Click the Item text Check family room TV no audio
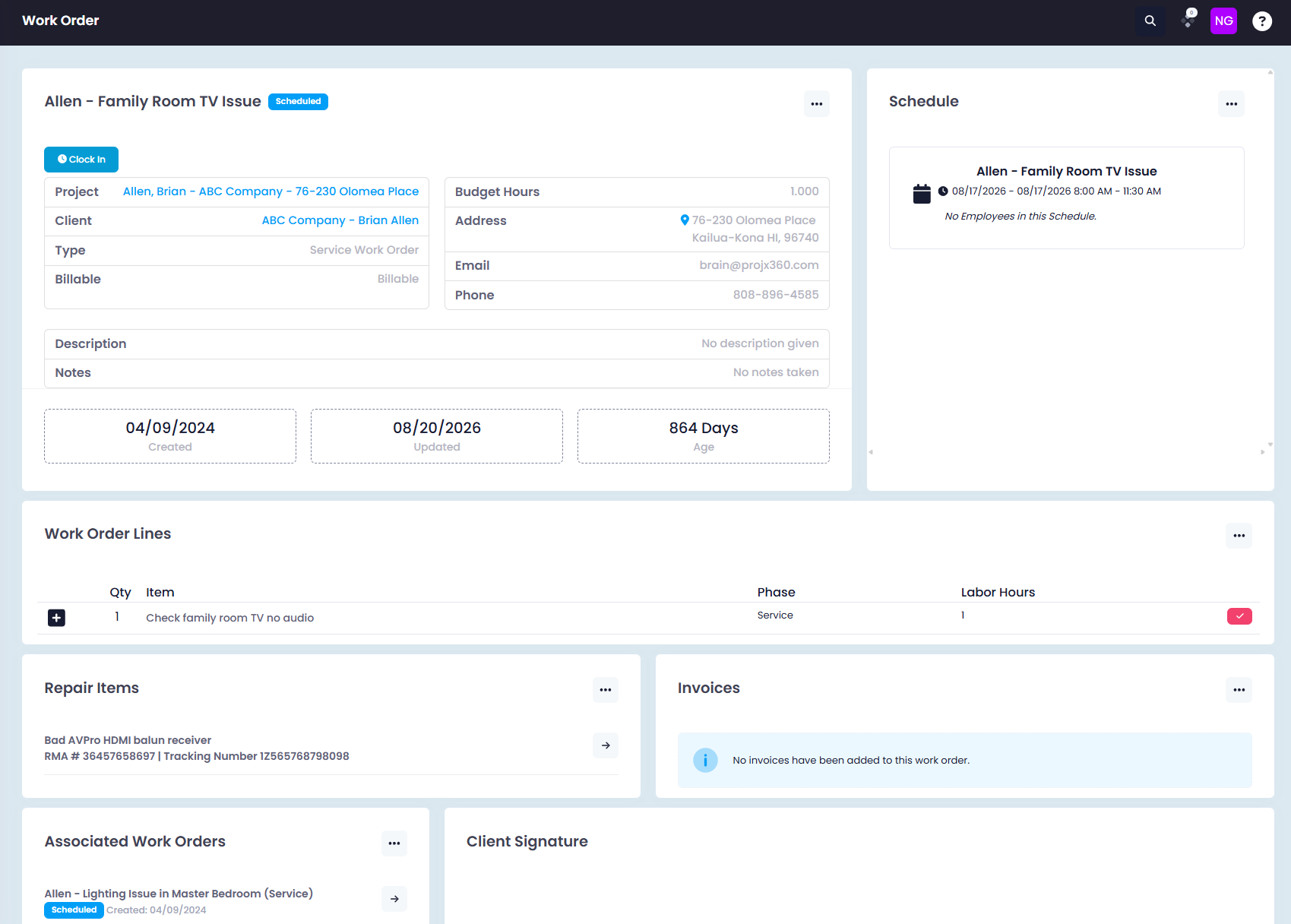The width and height of the screenshot is (1291, 924). tap(230, 618)
